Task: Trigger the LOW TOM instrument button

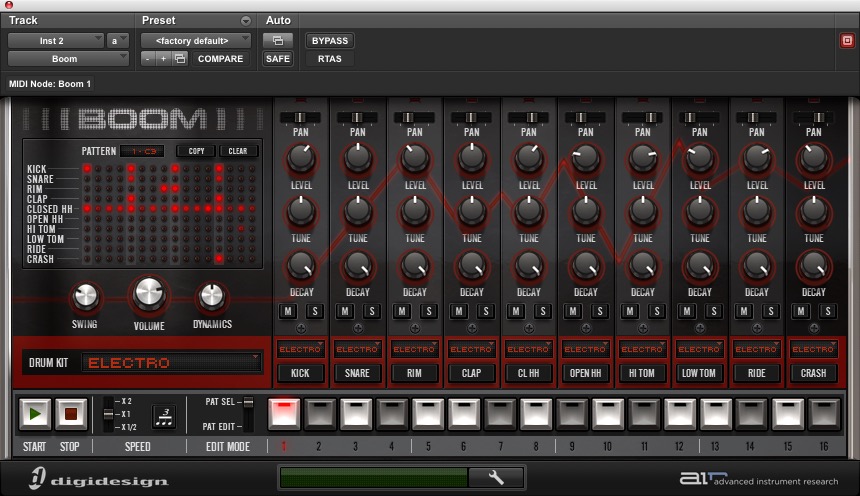Action: [x=699, y=373]
